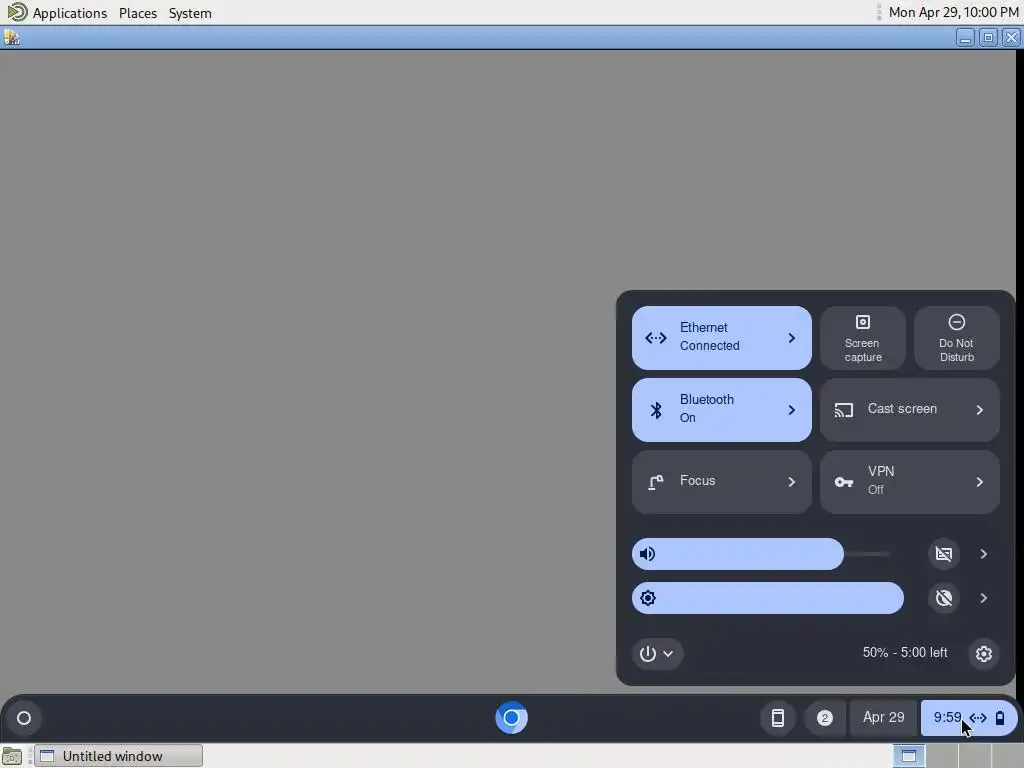The width and height of the screenshot is (1024, 768).
Task: Close the Untitled window
Action: (1011, 38)
